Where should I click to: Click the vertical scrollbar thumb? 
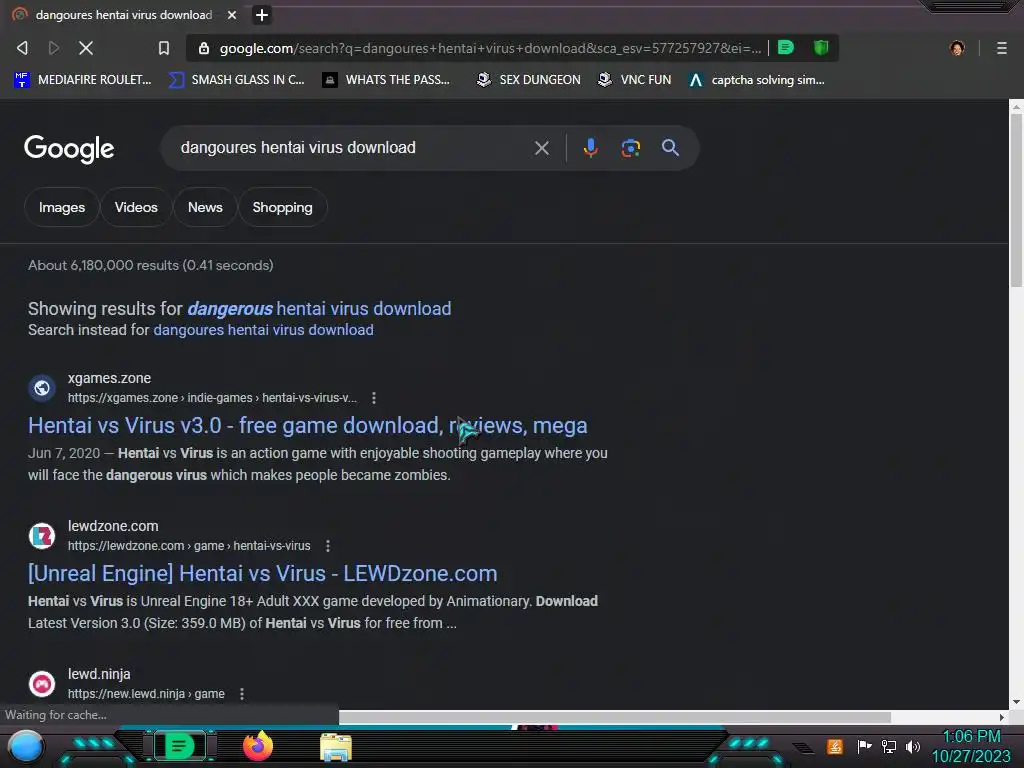(x=1016, y=199)
